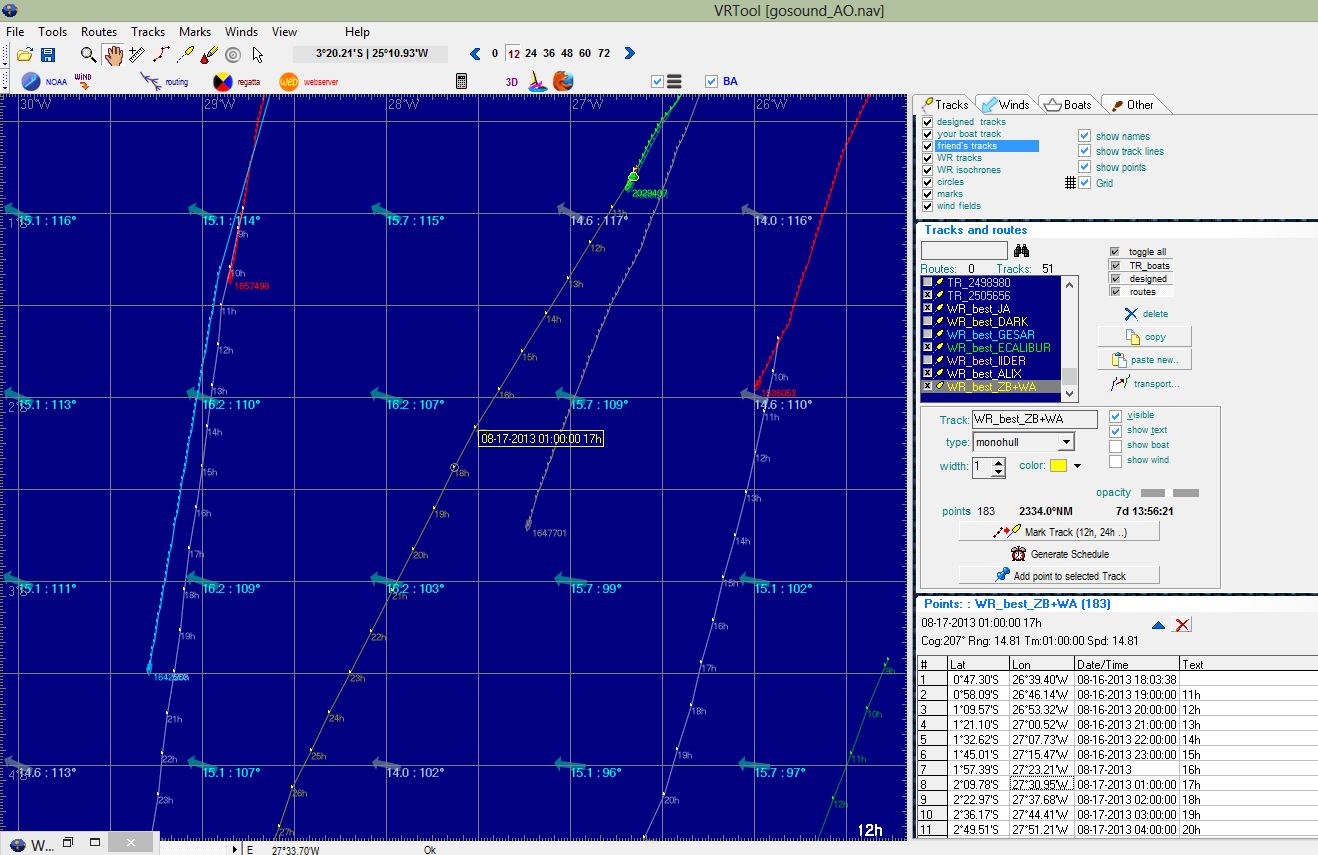Increase width with stepper up arrow
The height and width of the screenshot is (855, 1318).
tap(998, 461)
